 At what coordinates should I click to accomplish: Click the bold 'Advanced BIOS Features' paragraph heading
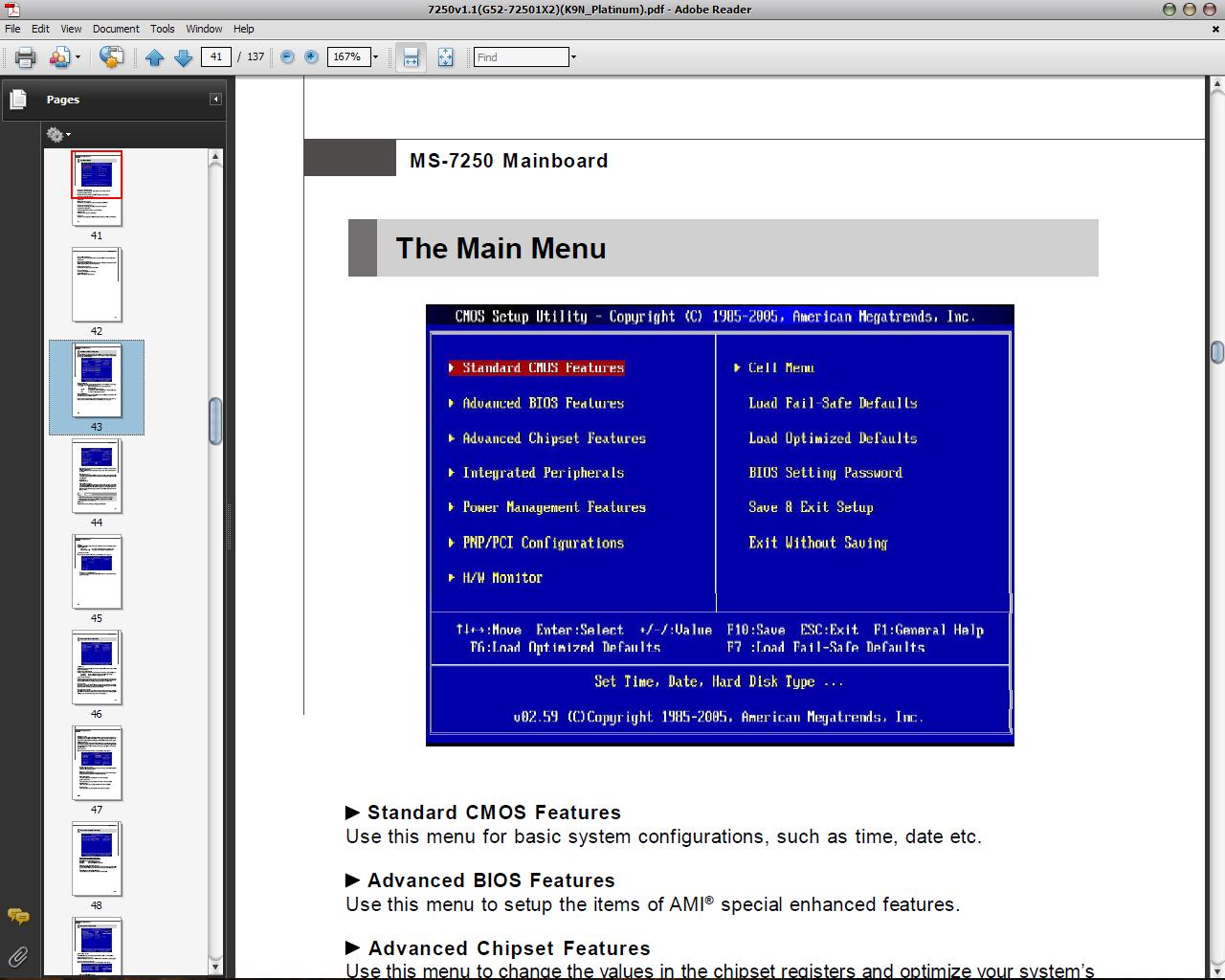coord(491,880)
